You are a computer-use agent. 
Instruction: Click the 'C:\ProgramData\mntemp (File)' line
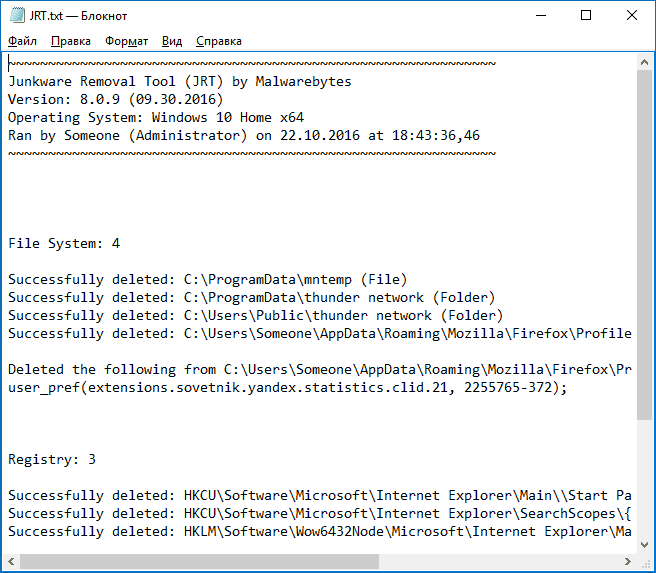tap(208, 279)
